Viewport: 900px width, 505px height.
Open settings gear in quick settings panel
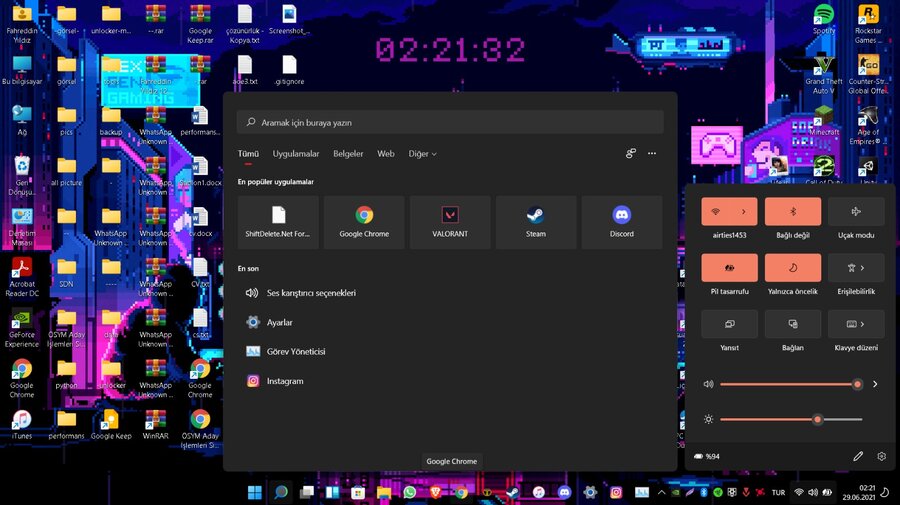881,456
